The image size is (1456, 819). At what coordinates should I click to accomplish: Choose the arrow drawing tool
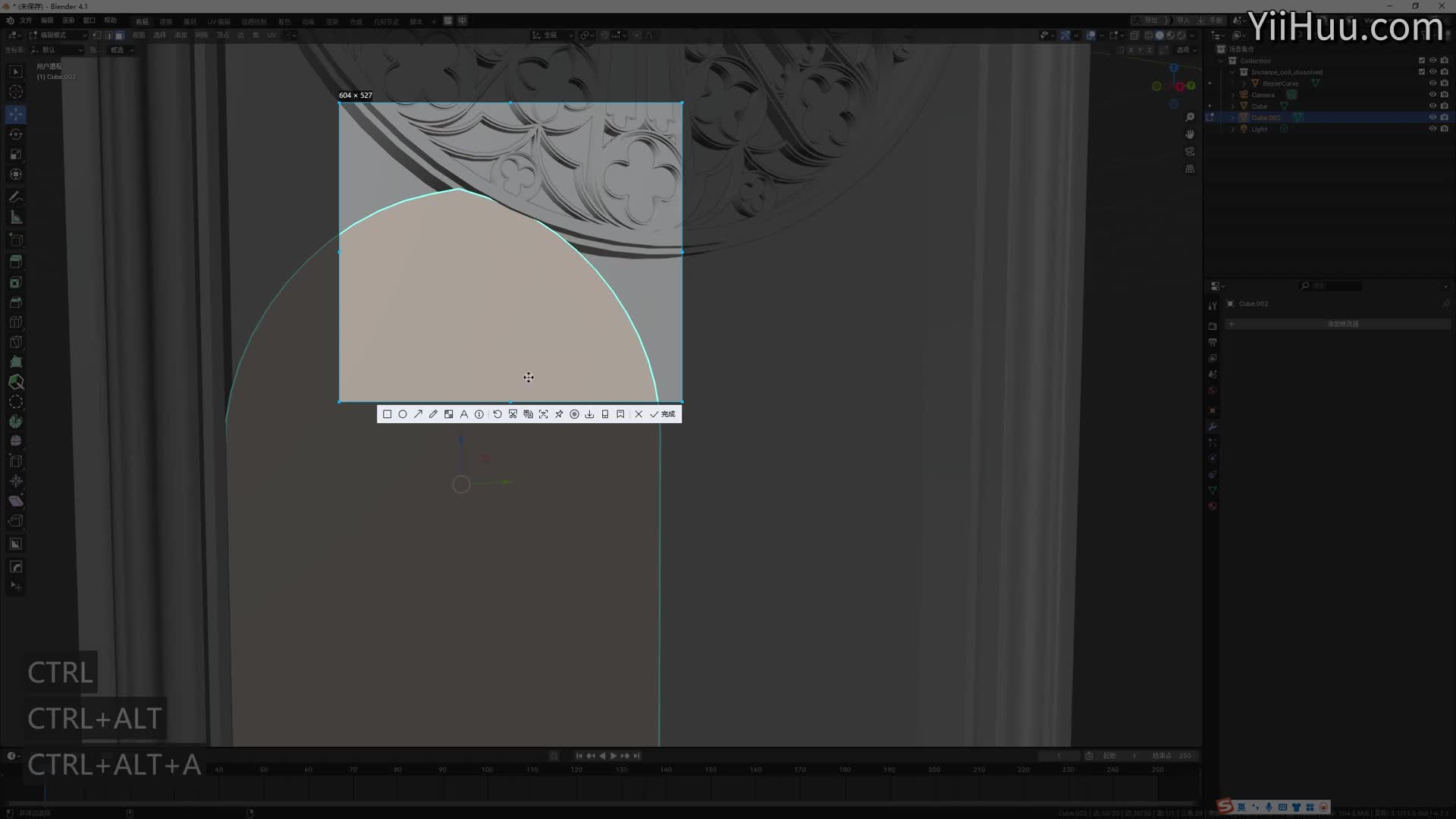[x=418, y=414]
